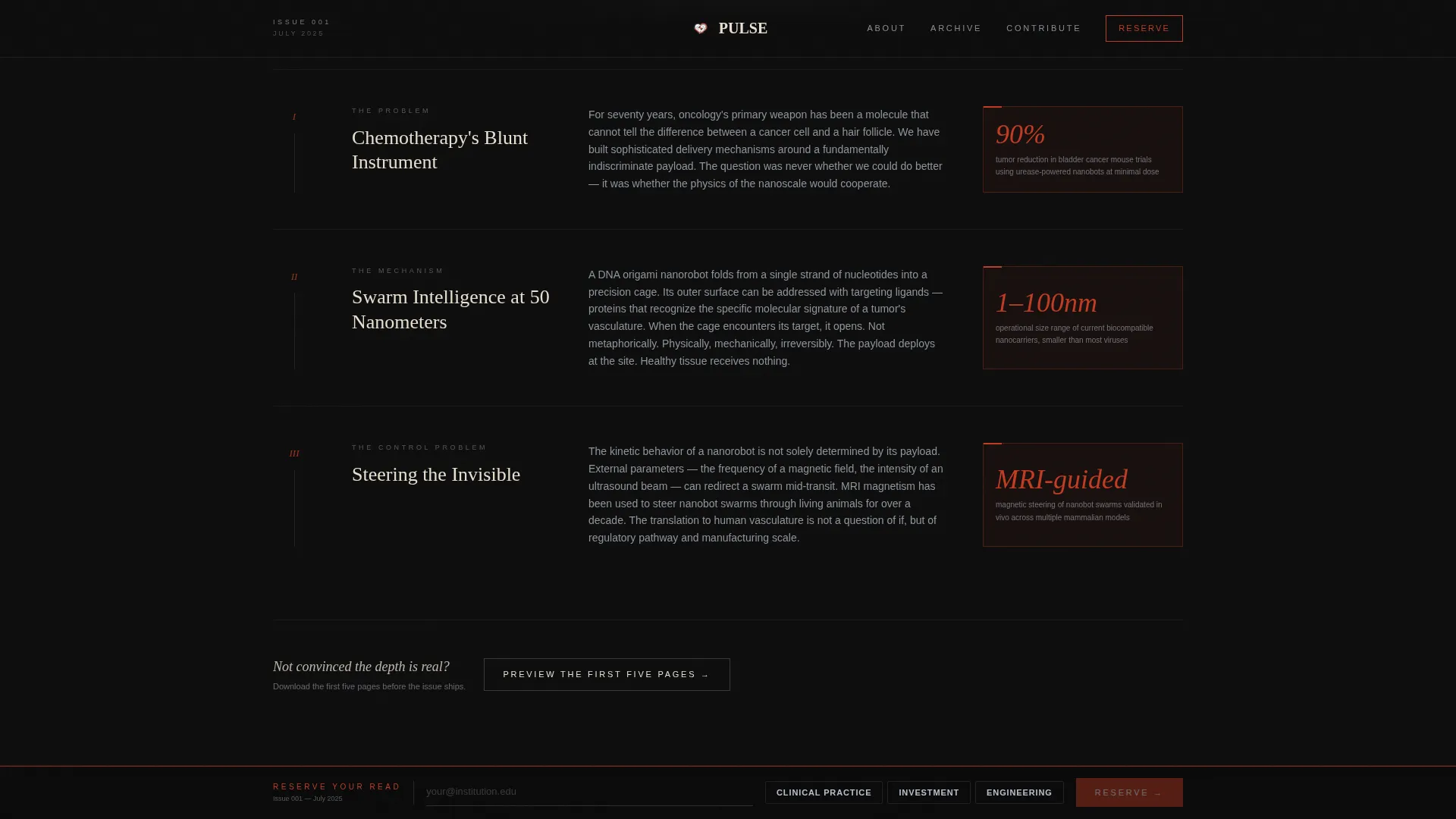Click footer text Issue 001 — July 2025

tap(307, 799)
